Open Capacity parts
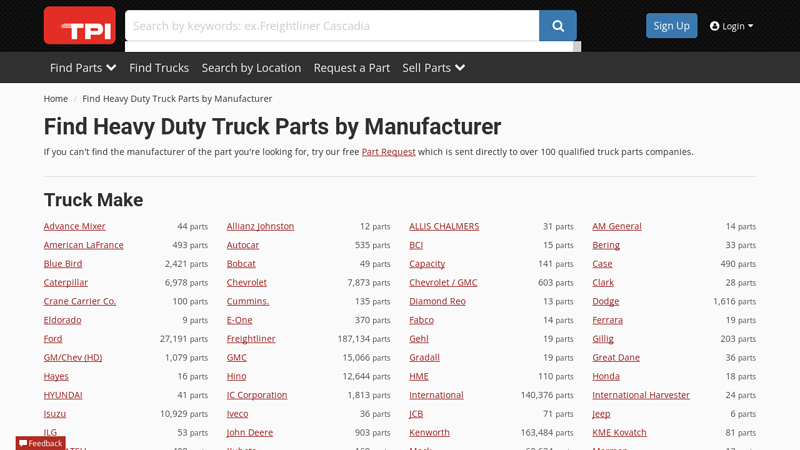 pyautogui.click(x=427, y=264)
